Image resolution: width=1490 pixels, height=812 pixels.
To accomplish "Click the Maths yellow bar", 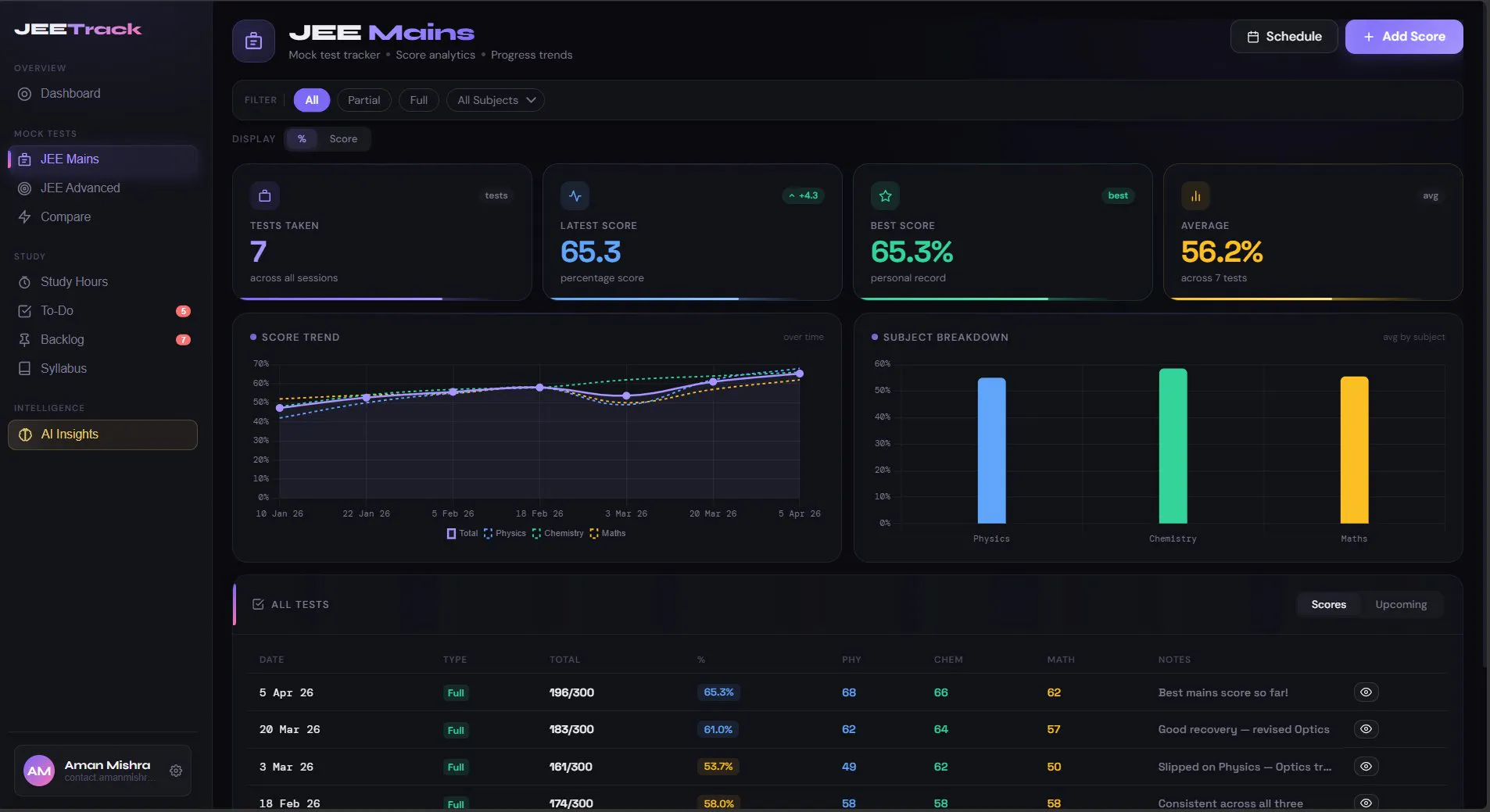I will coord(1355,450).
